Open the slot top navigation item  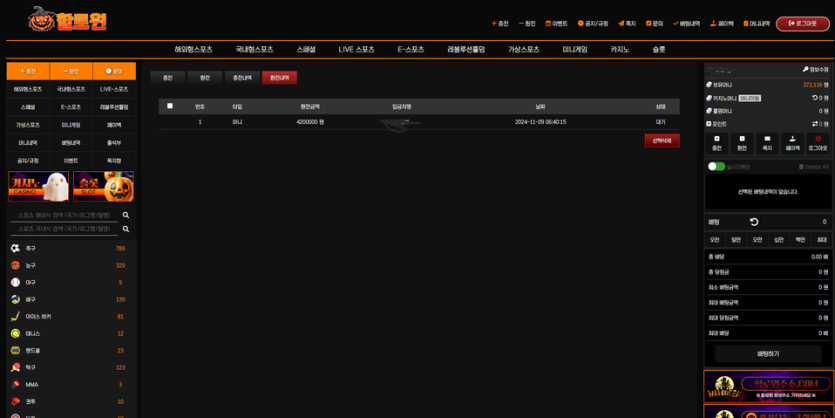659,50
